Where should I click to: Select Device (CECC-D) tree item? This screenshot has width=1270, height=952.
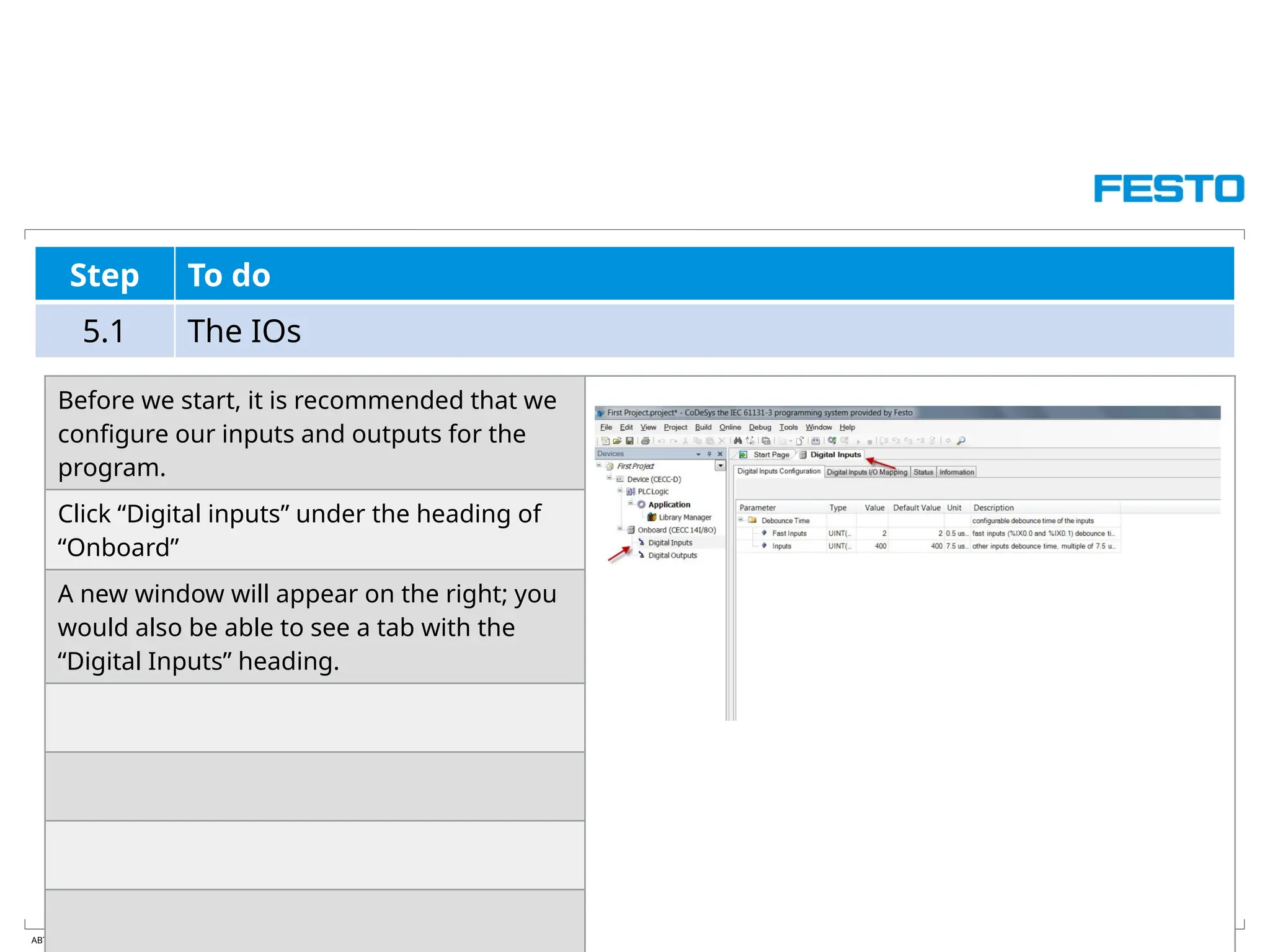point(654,479)
